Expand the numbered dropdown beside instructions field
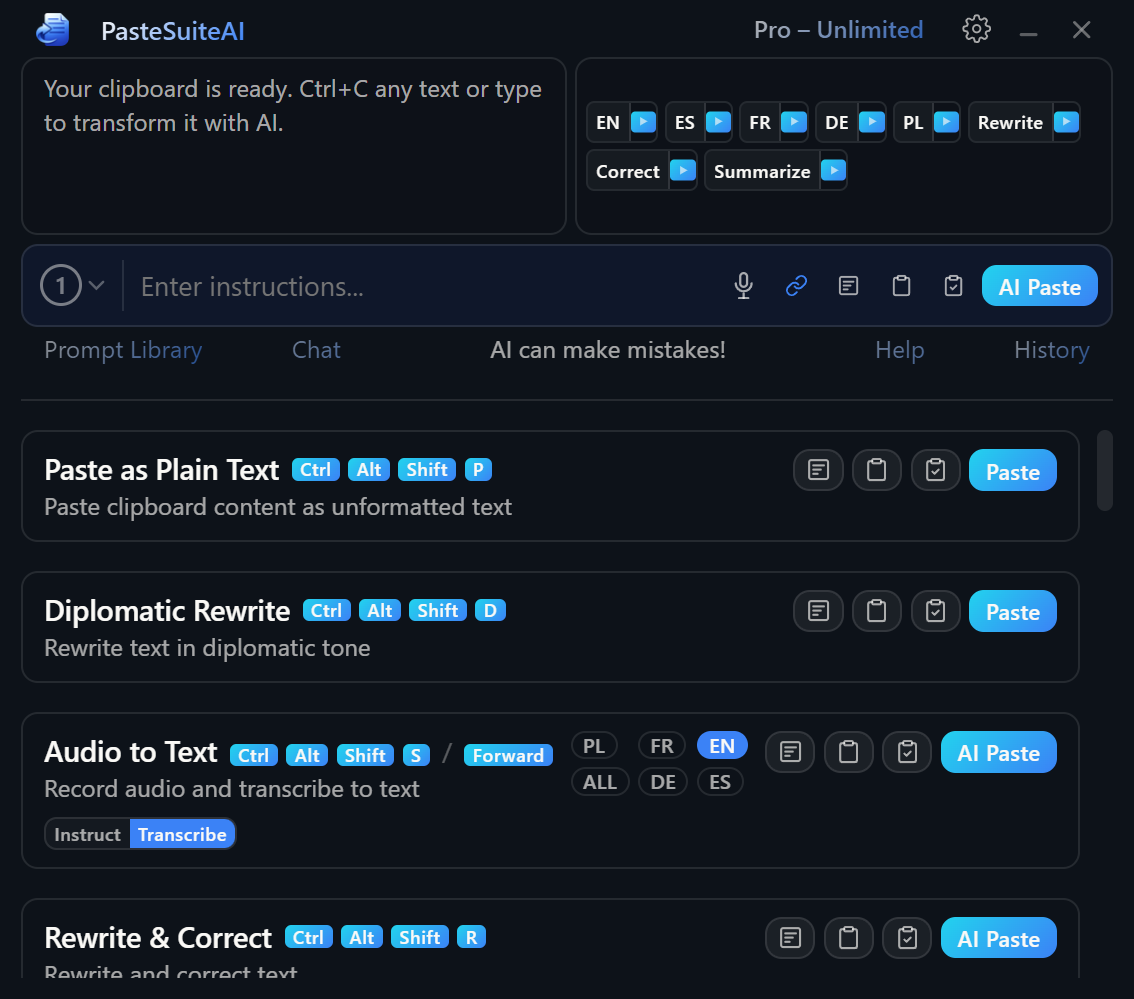This screenshot has height=999, width=1134. (x=73, y=286)
